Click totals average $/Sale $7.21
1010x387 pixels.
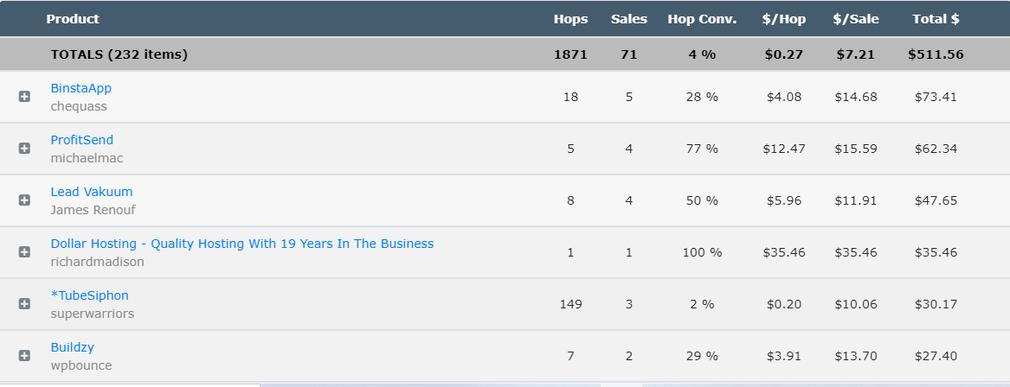tap(855, 55)
